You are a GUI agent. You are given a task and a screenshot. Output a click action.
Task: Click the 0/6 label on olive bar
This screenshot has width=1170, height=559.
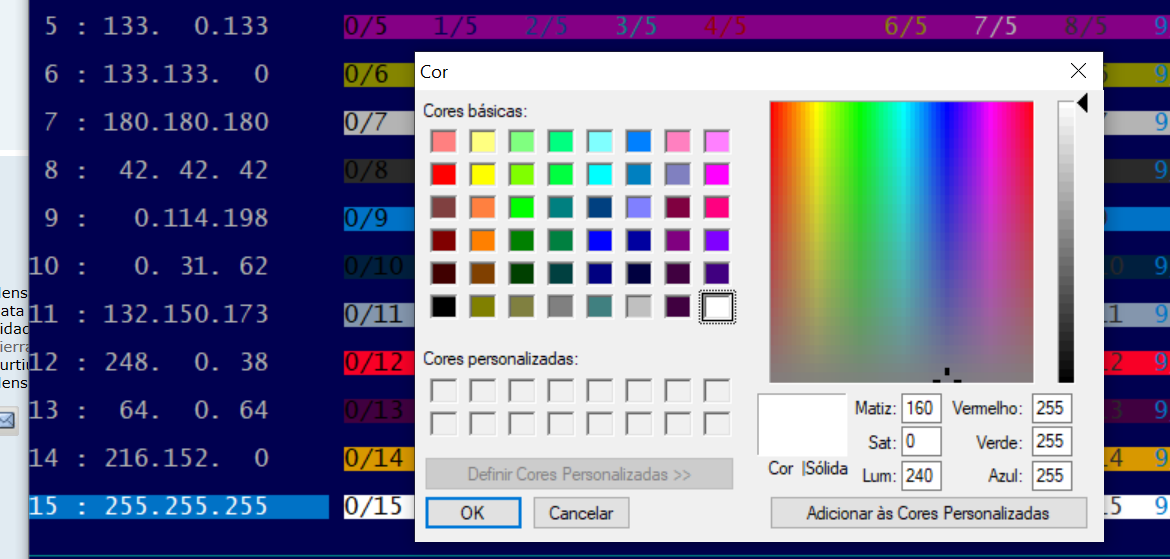coord(366,75)
